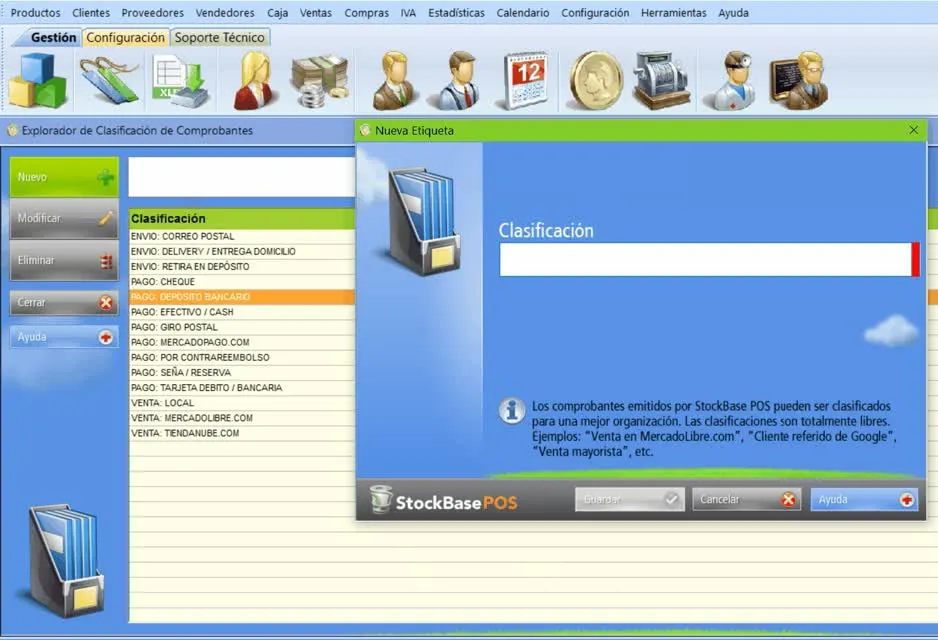Click the search box above the Clasificación list
The height and width of the screenshot is (640, 938).
[242, 177]
